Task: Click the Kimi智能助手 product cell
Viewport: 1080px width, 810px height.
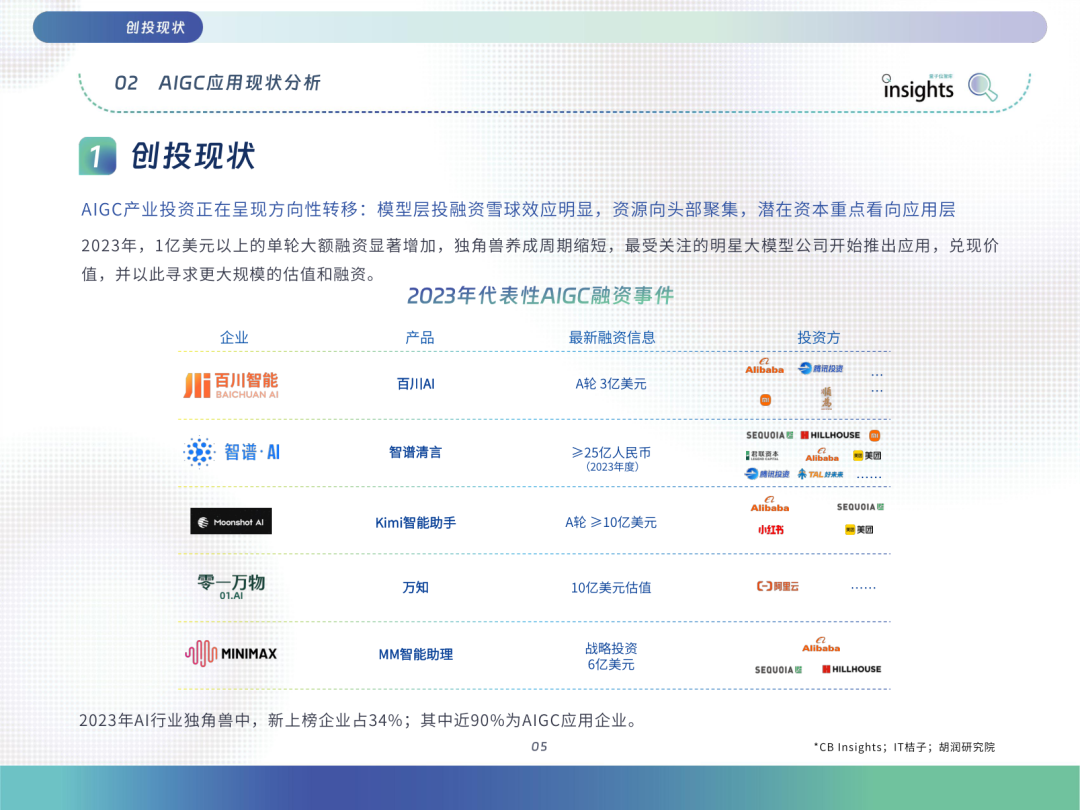Action: click(415, 523)
